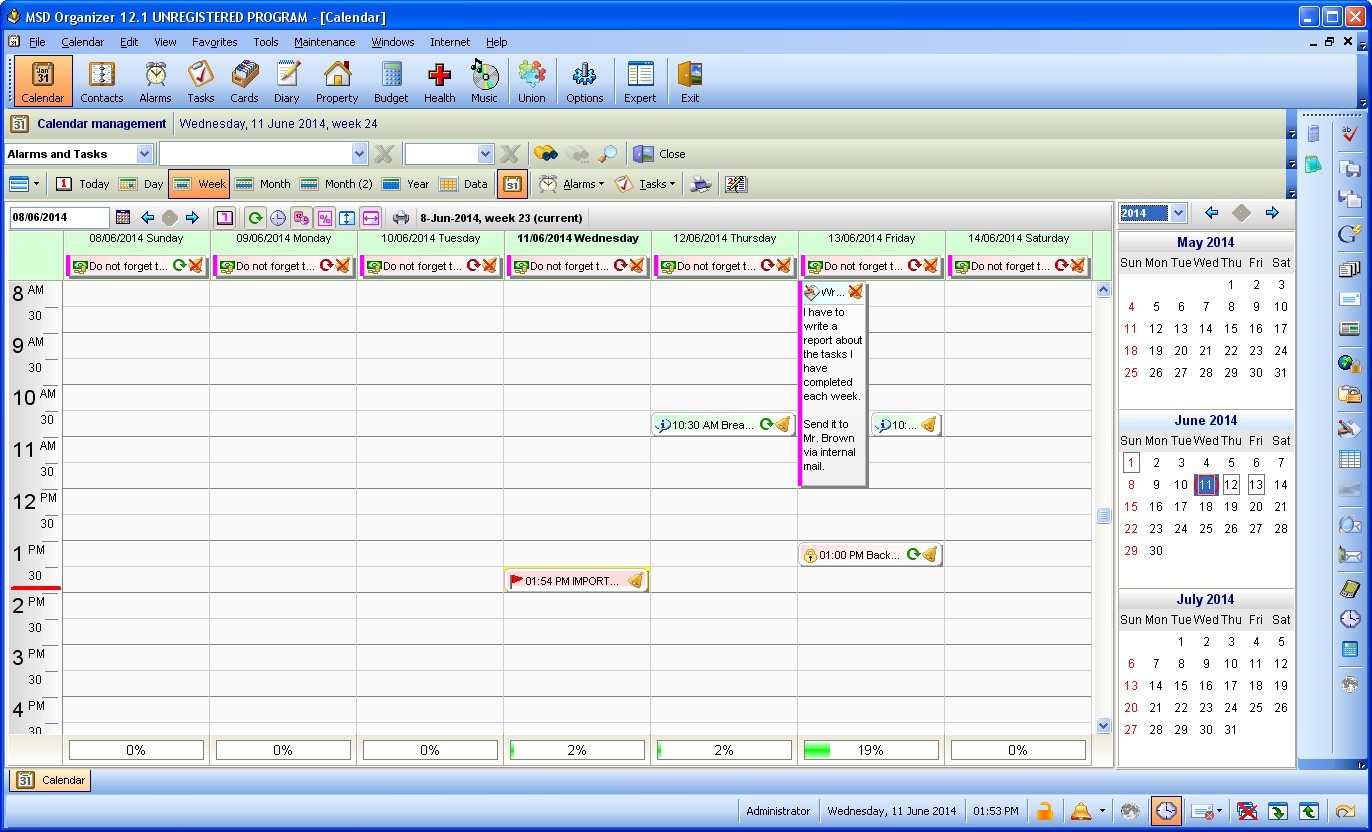Open the Union module
Viewport: 1372px width, 832px height.
coord(532,81)
